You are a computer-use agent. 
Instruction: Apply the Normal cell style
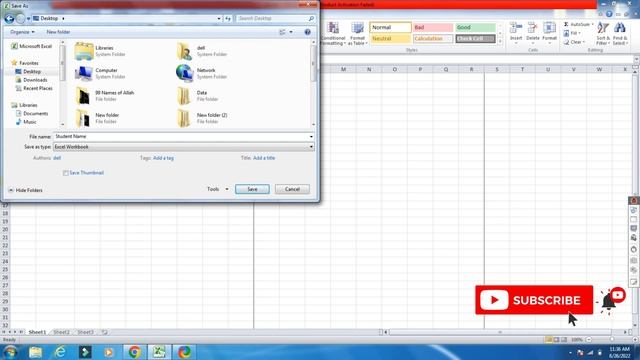point(390,27)
